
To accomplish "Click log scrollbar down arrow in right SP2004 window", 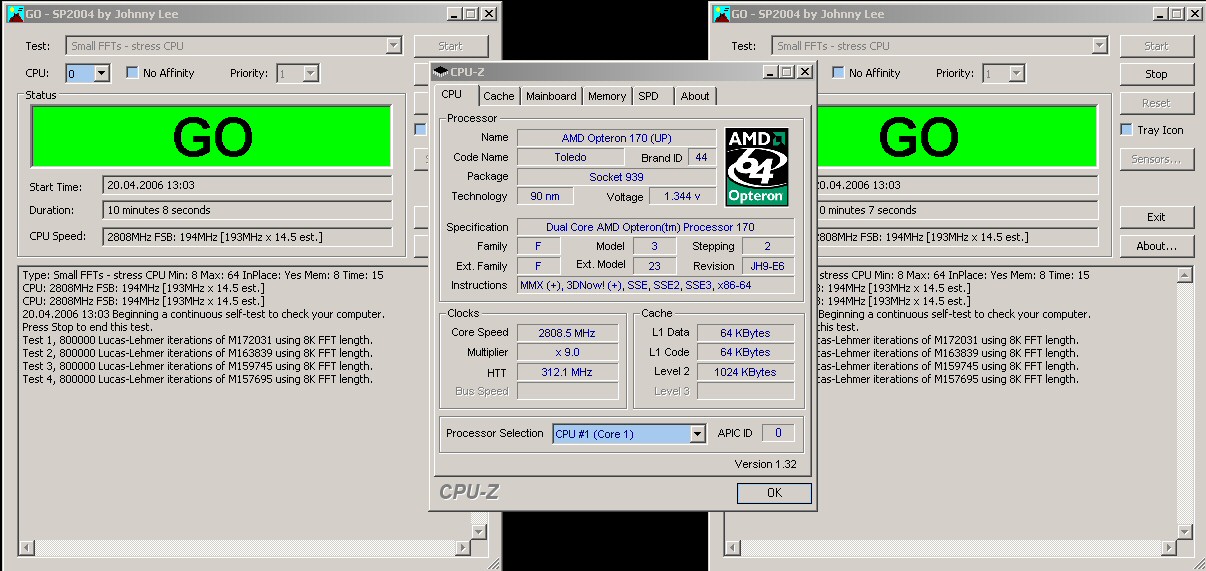I will [1185, 531].
